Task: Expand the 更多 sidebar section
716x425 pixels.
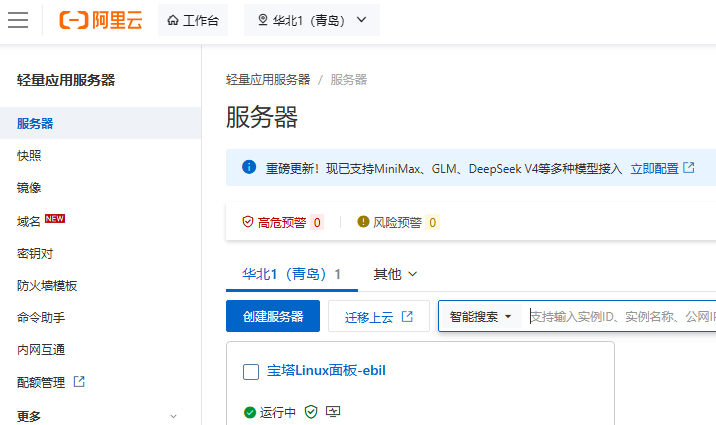Action: point(97,416)
